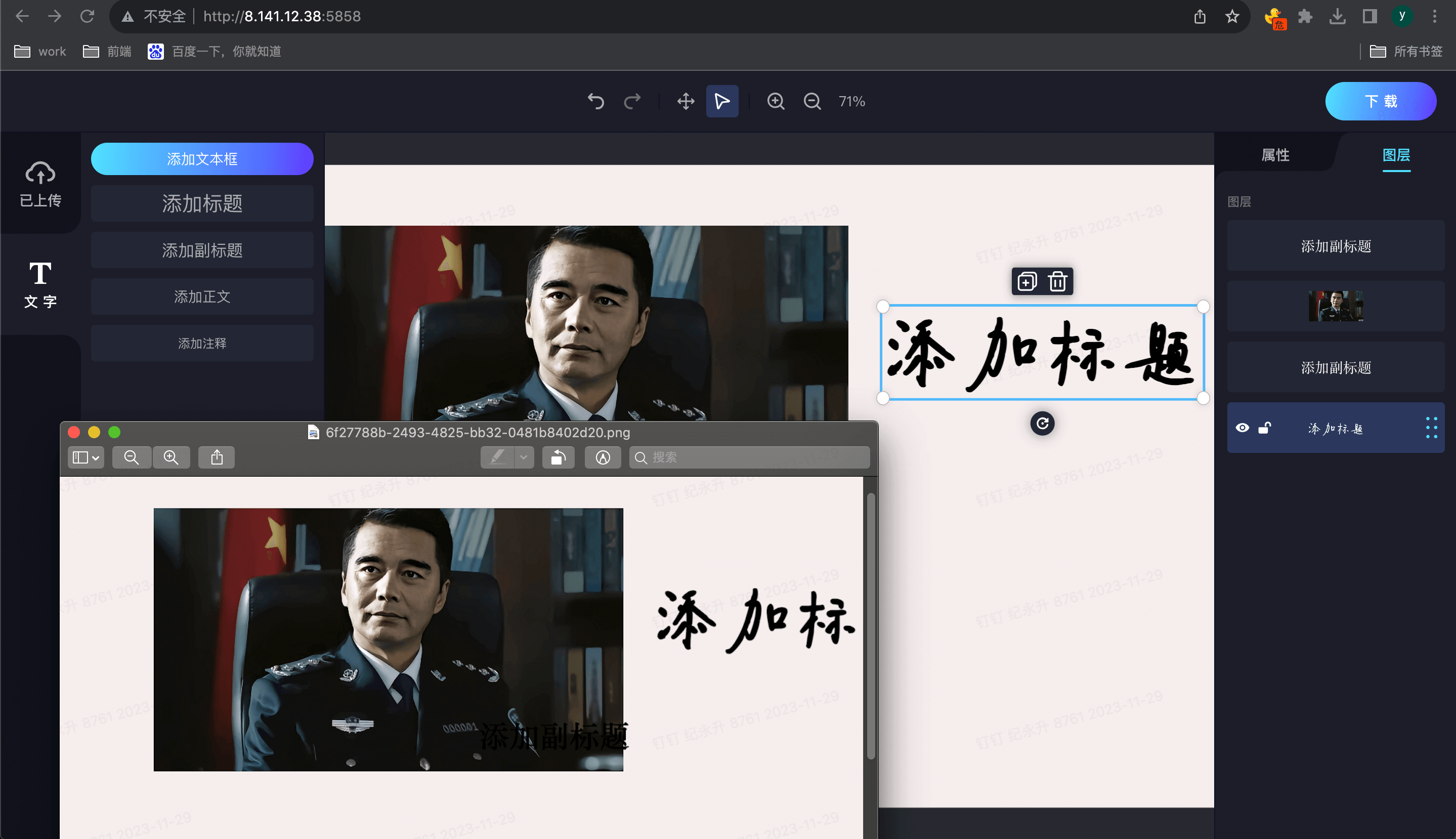Undo the last editor action
Viewport: 1456px width, 839px height.
595,101
